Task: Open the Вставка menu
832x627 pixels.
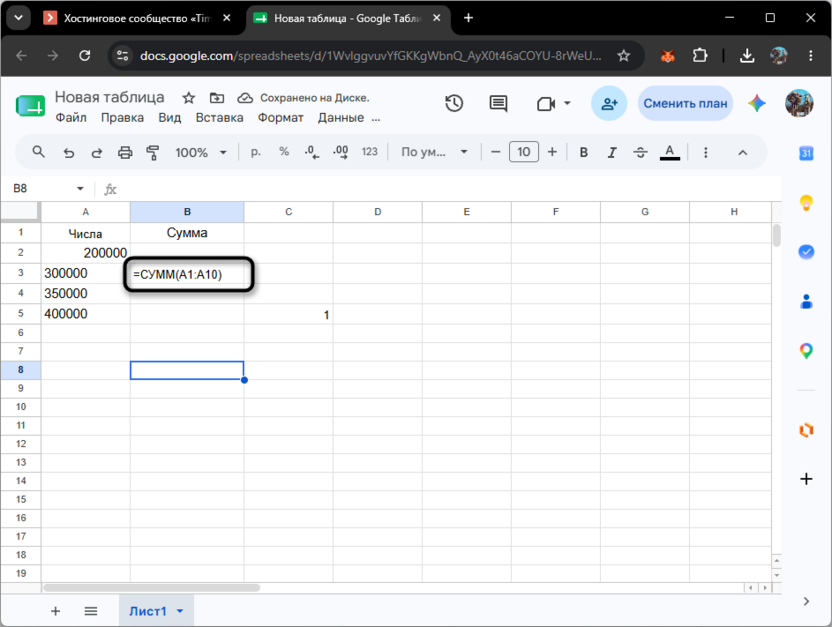Action: (x=219, y=118)
